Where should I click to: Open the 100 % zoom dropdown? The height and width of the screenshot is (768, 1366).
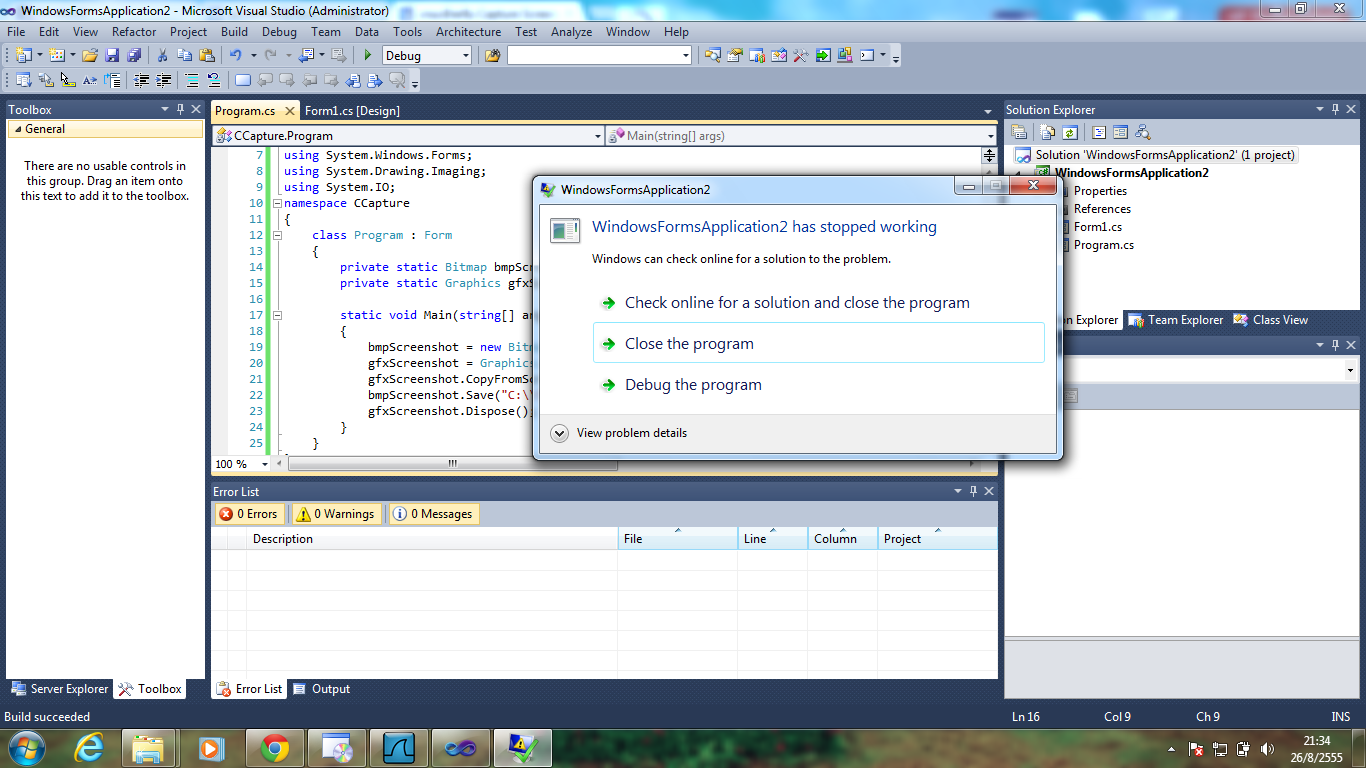[x=265, y=464]
